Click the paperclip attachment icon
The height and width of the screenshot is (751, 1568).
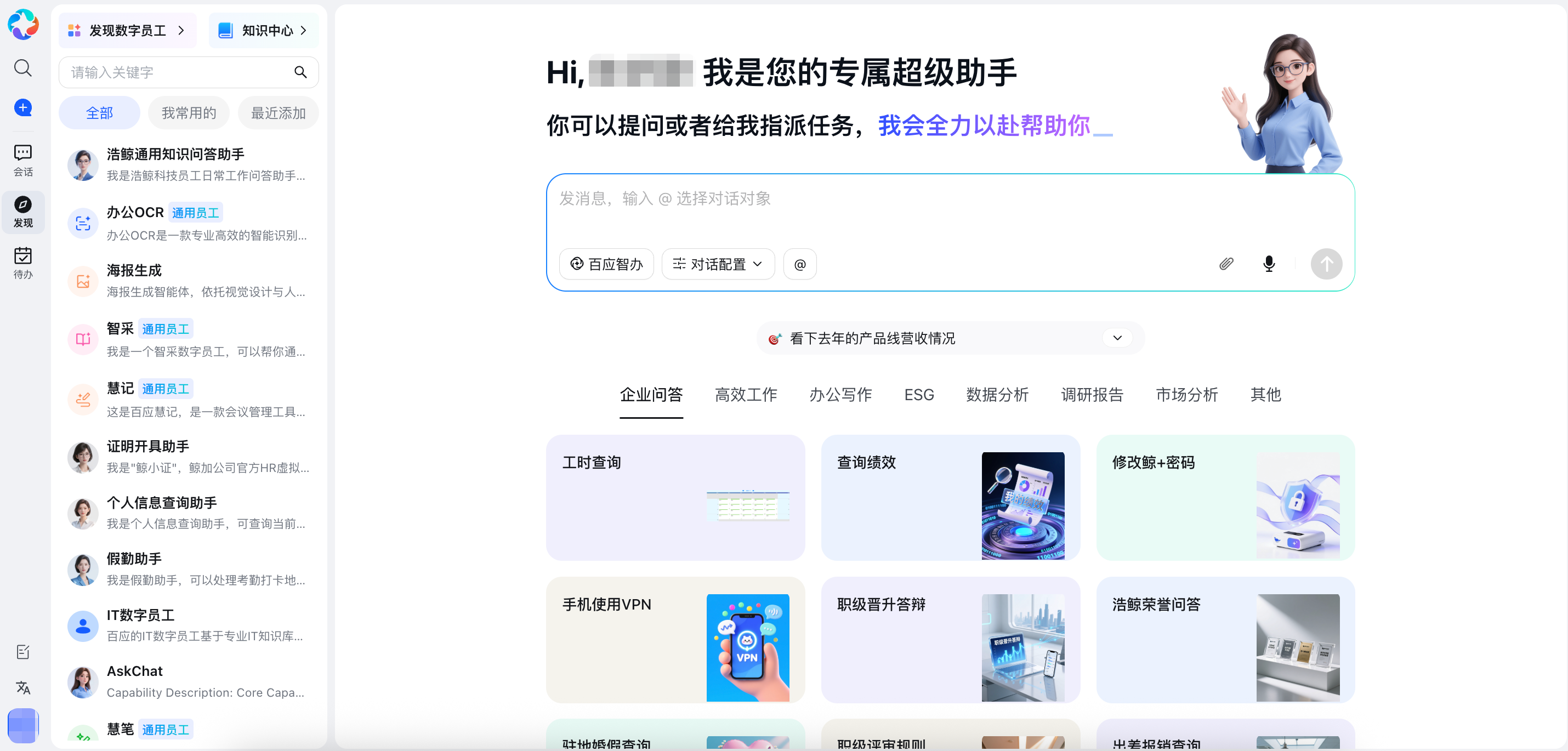(1226, 264)
